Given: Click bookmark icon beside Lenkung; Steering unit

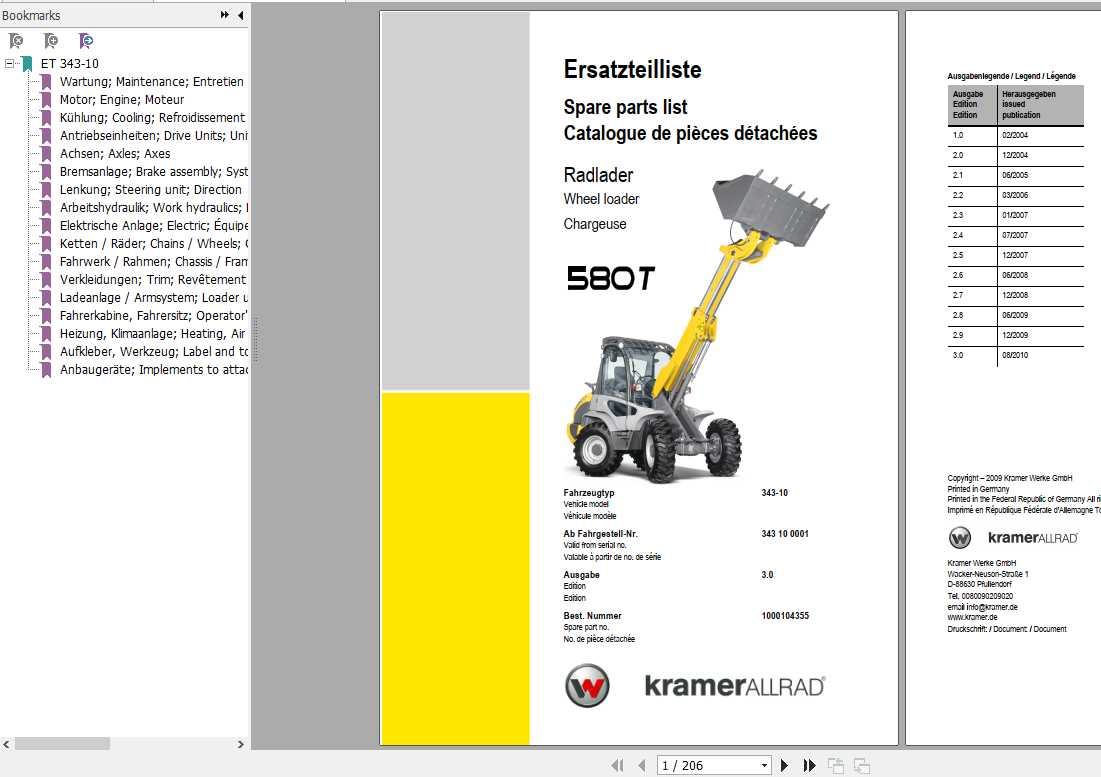Looking at the screenshot, I should click(46, 190).
